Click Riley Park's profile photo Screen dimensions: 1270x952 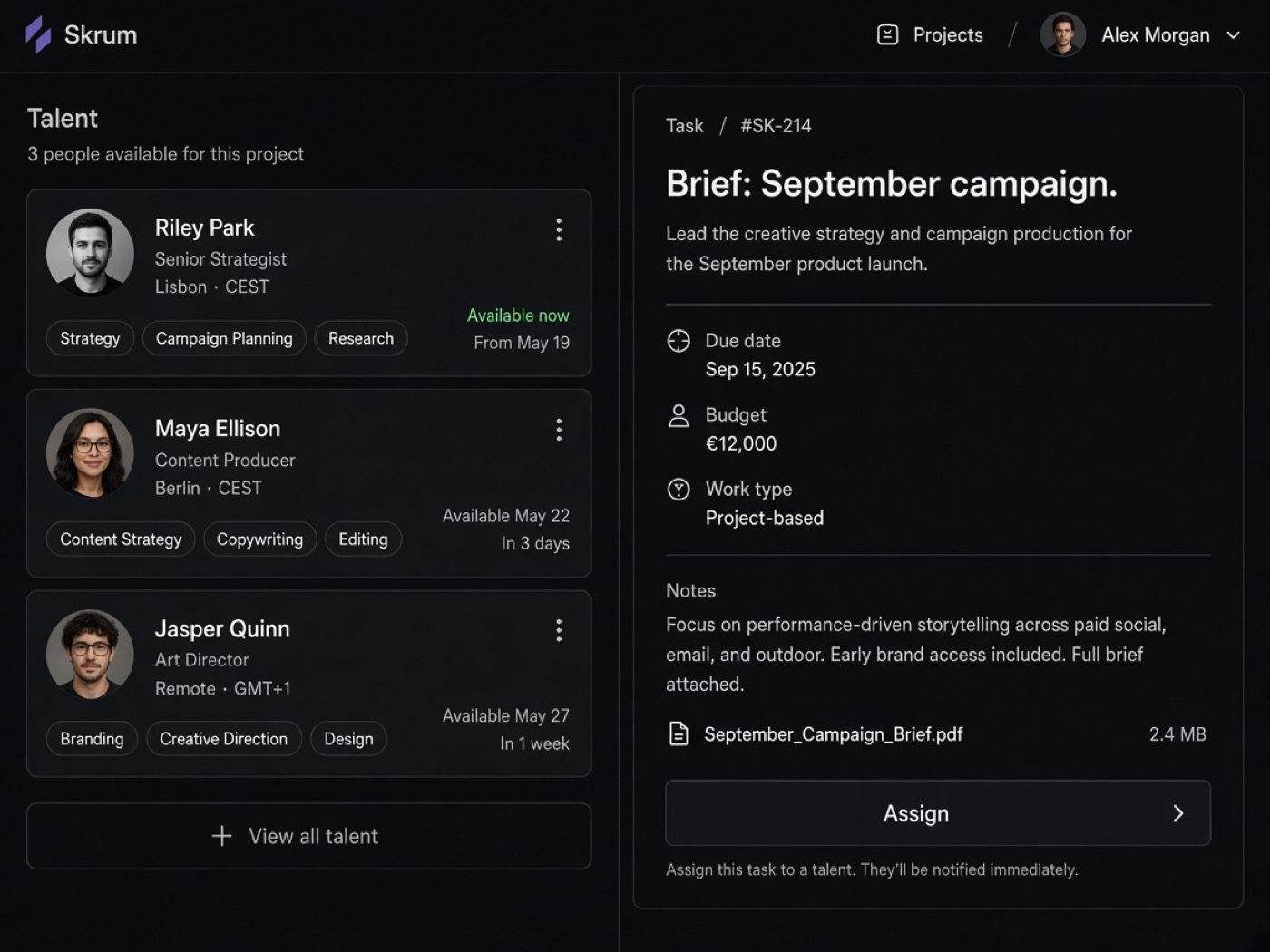tap(90, 253)
